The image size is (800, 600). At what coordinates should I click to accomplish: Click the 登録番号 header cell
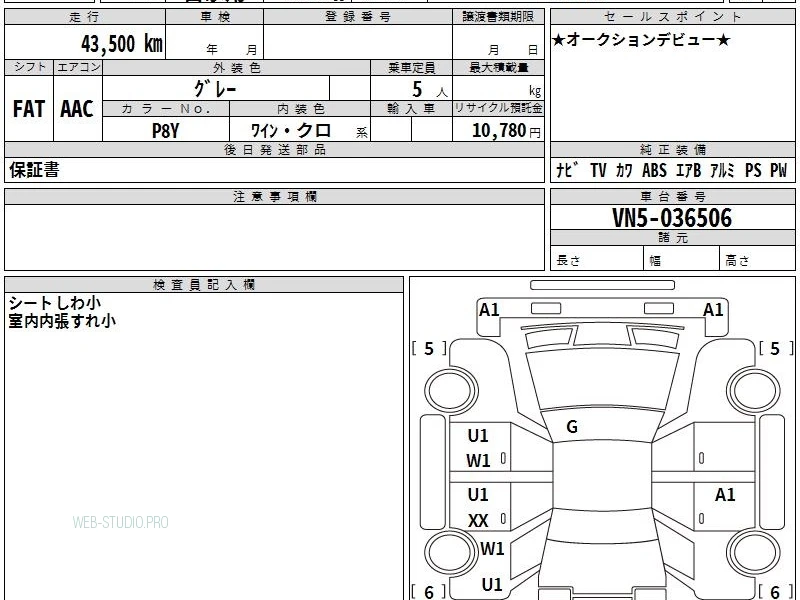coord(358,17)
